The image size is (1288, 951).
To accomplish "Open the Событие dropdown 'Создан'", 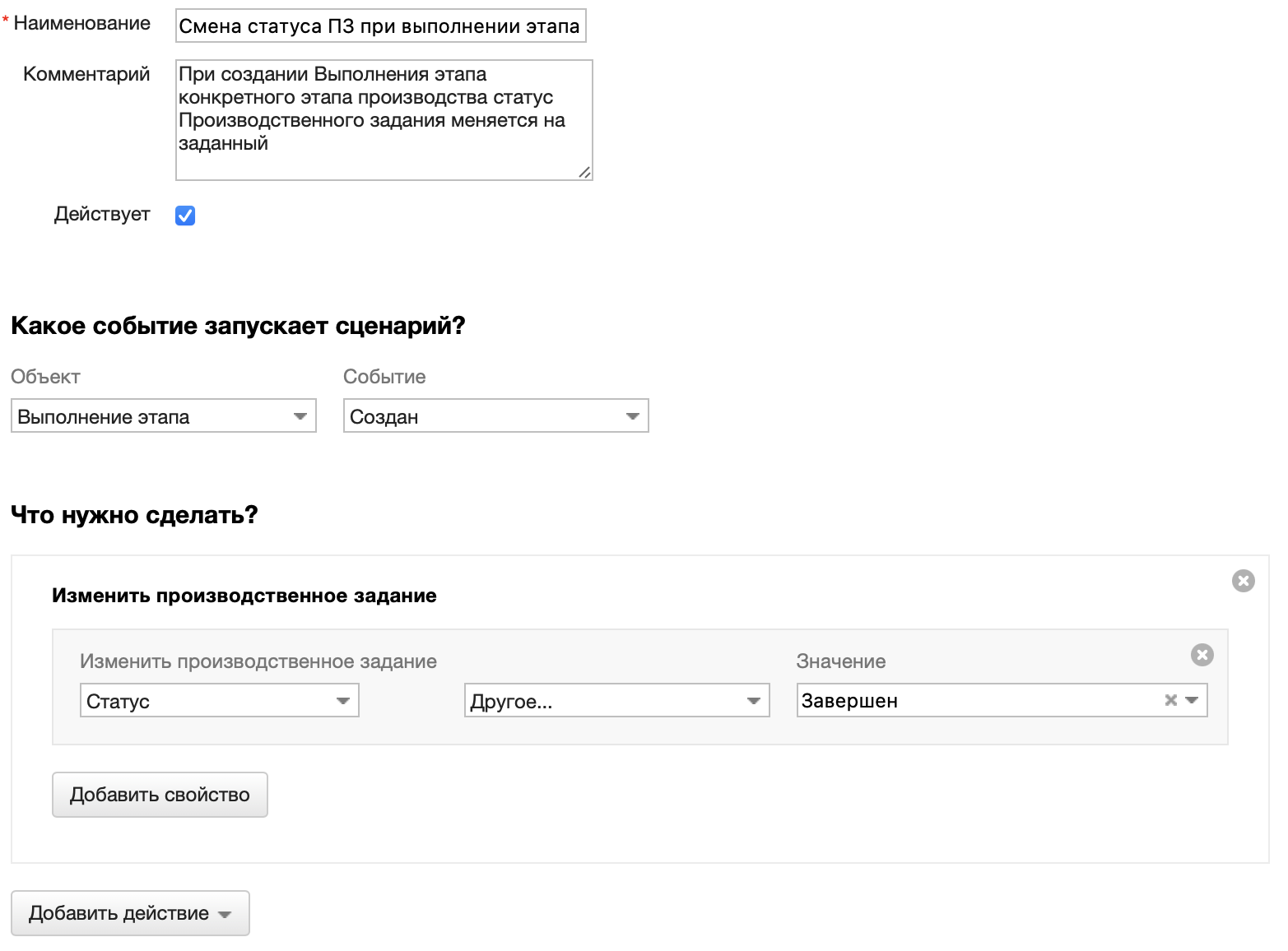I will [x=495, y=416].
